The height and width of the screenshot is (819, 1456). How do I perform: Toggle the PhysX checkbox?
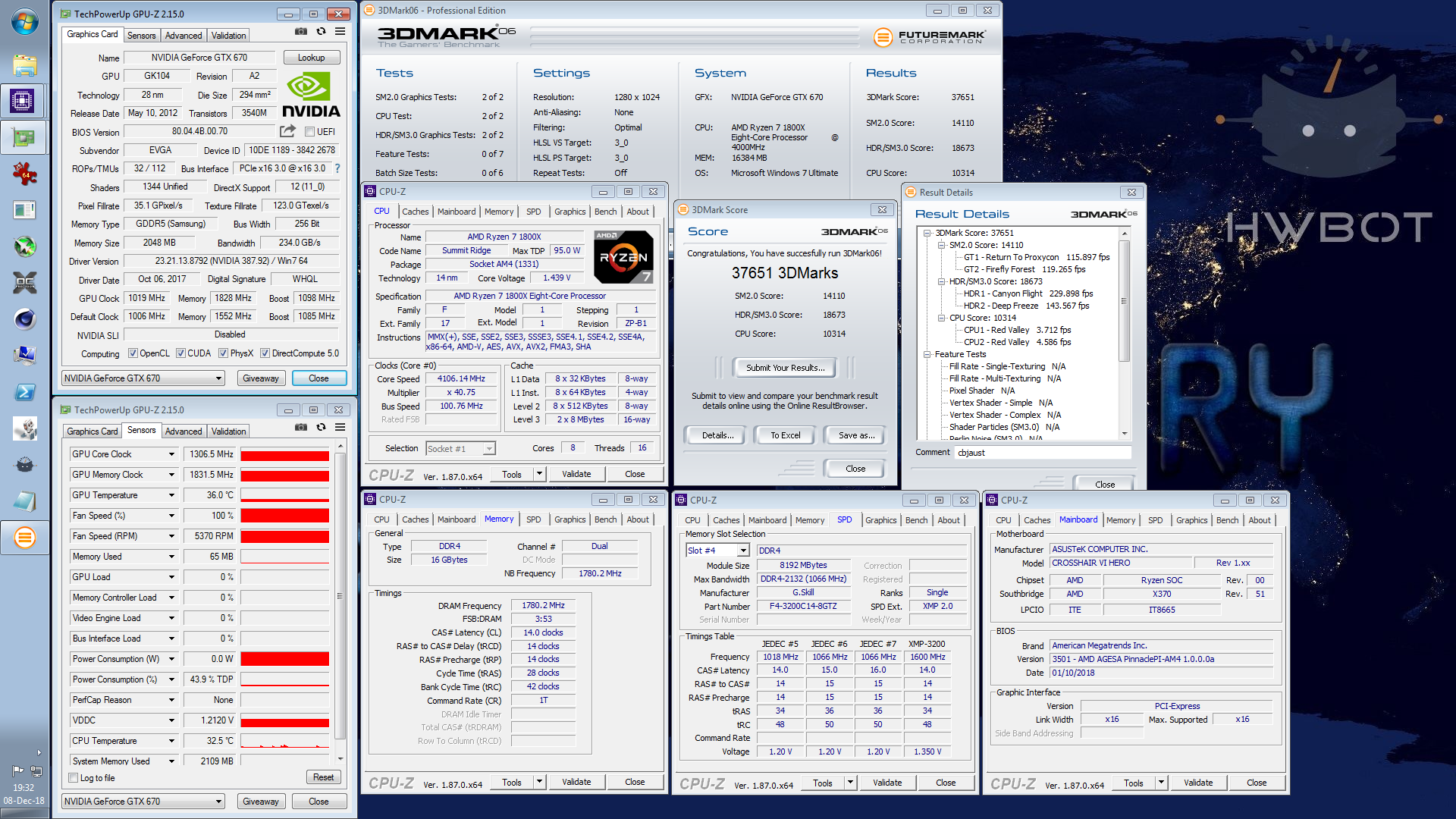click(223, 353)
